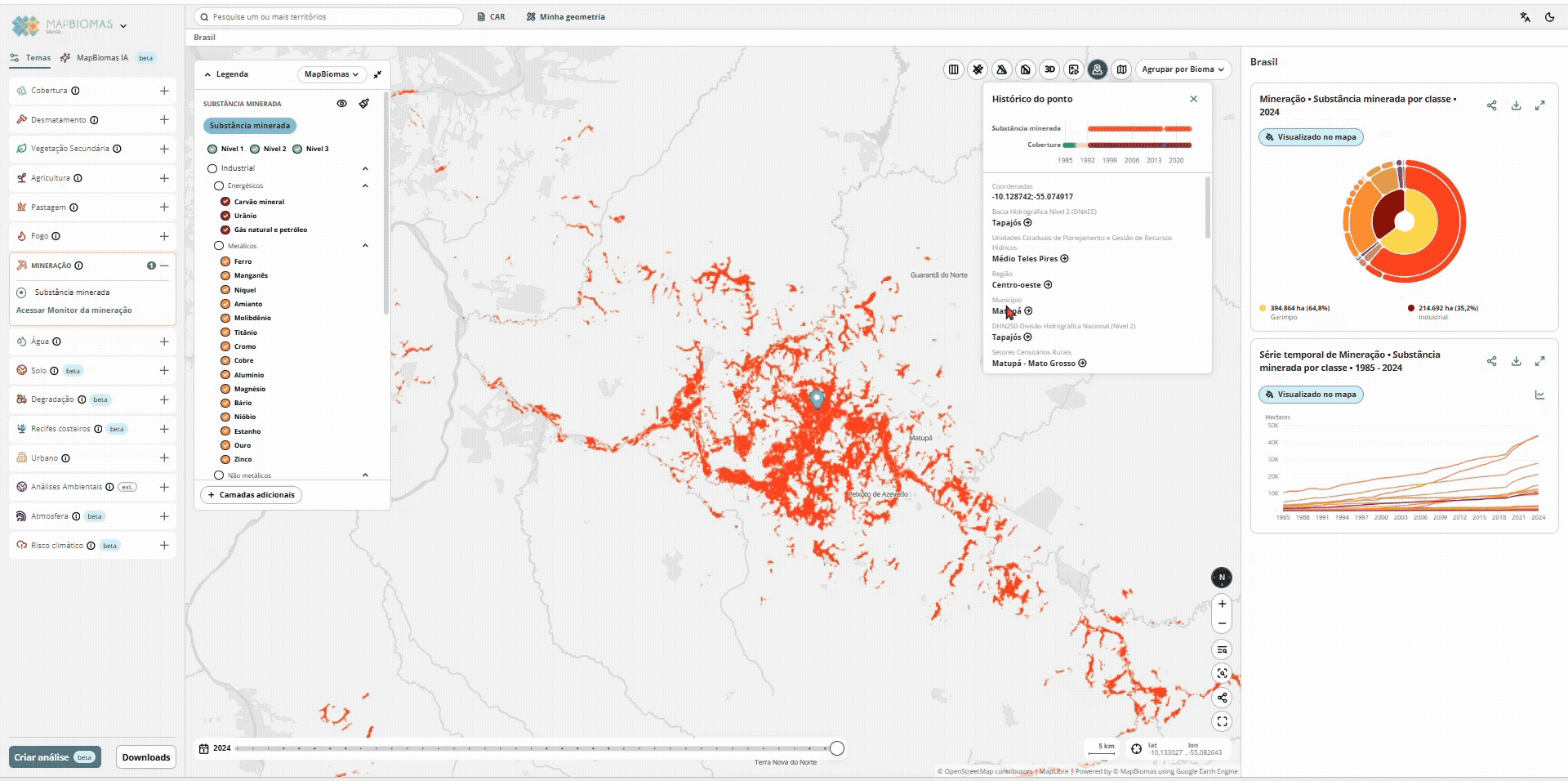Open the MapBiomas legend dropdown
This screenshot has height=781, width=1568.
(332, 74)
